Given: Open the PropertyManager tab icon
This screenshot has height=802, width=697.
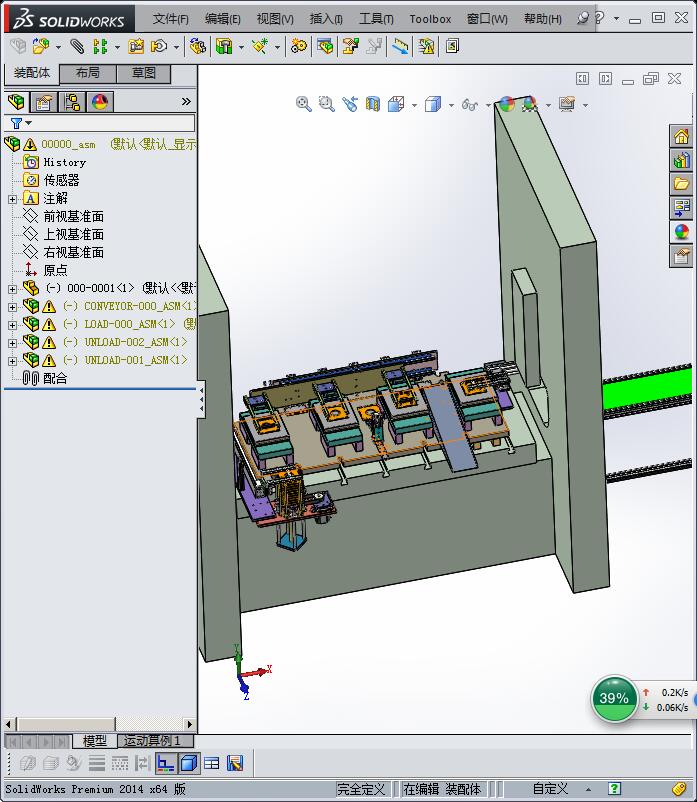Looking at the screenshot, I should pos(44,102).
